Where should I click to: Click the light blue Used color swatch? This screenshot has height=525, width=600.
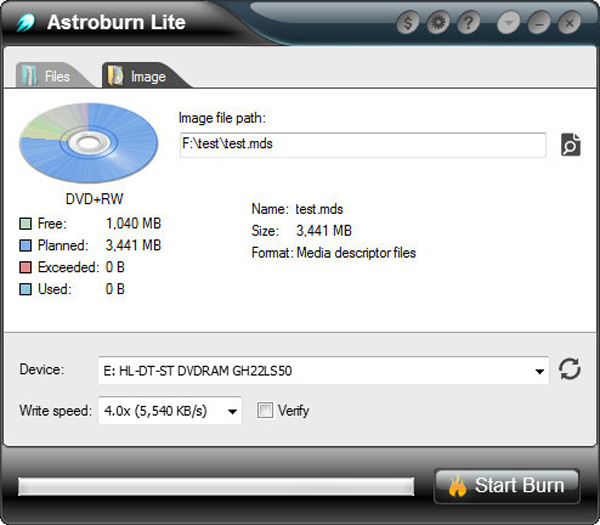tap(25, 289)
